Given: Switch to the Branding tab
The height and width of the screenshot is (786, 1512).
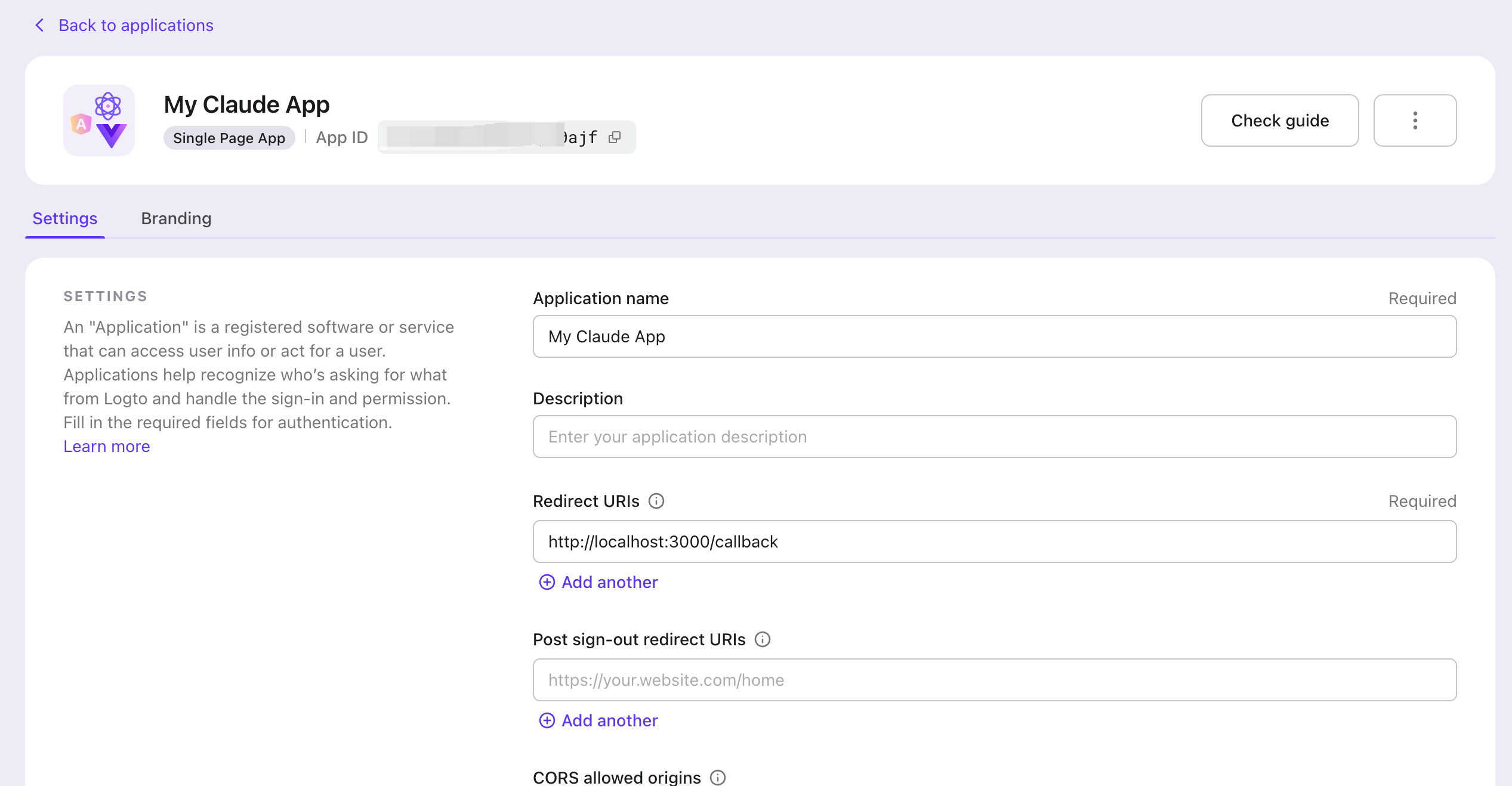Looking at the screenshot, I should [x=176, y=219].
